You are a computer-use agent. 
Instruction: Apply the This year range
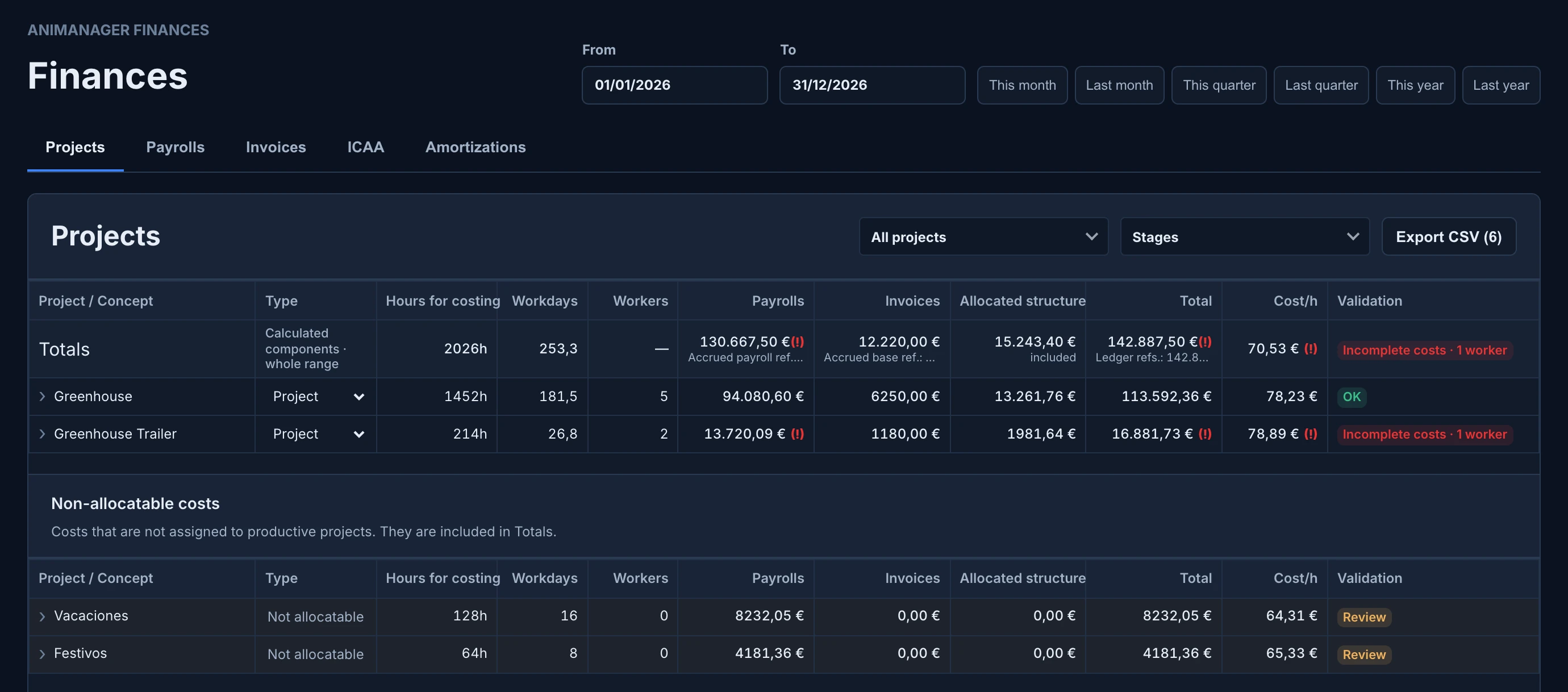(1415, 85)
